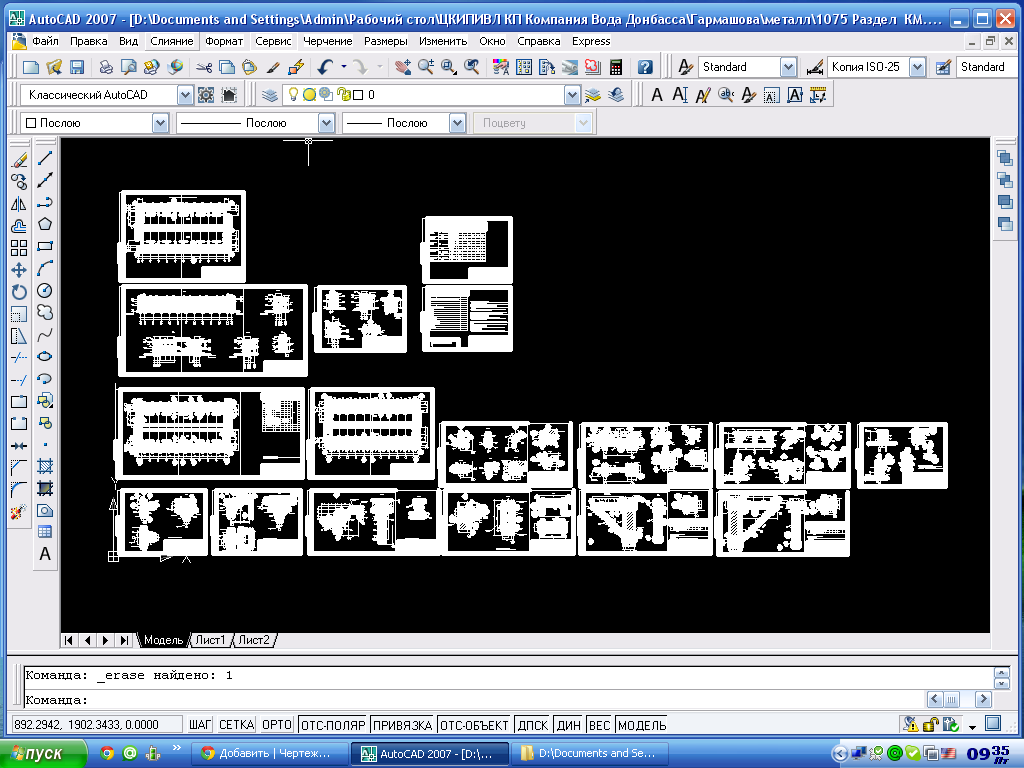The width and height of the screenshot is (1024, 768).
Task: Select the Circle drawing tool
Action: 44,291
